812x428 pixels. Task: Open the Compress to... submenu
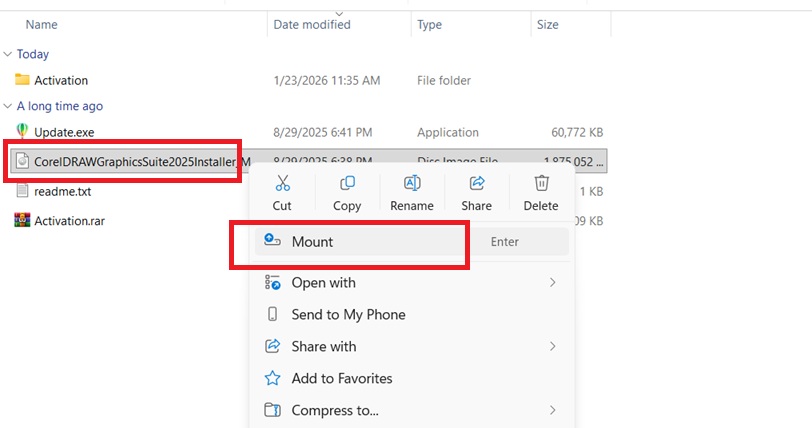[x=412, y=410]
